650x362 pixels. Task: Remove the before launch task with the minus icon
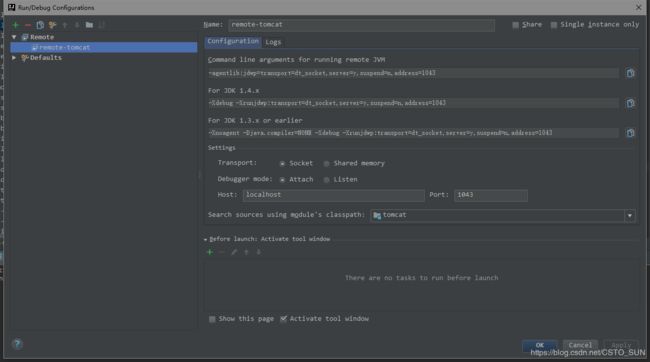click(222, 252)
